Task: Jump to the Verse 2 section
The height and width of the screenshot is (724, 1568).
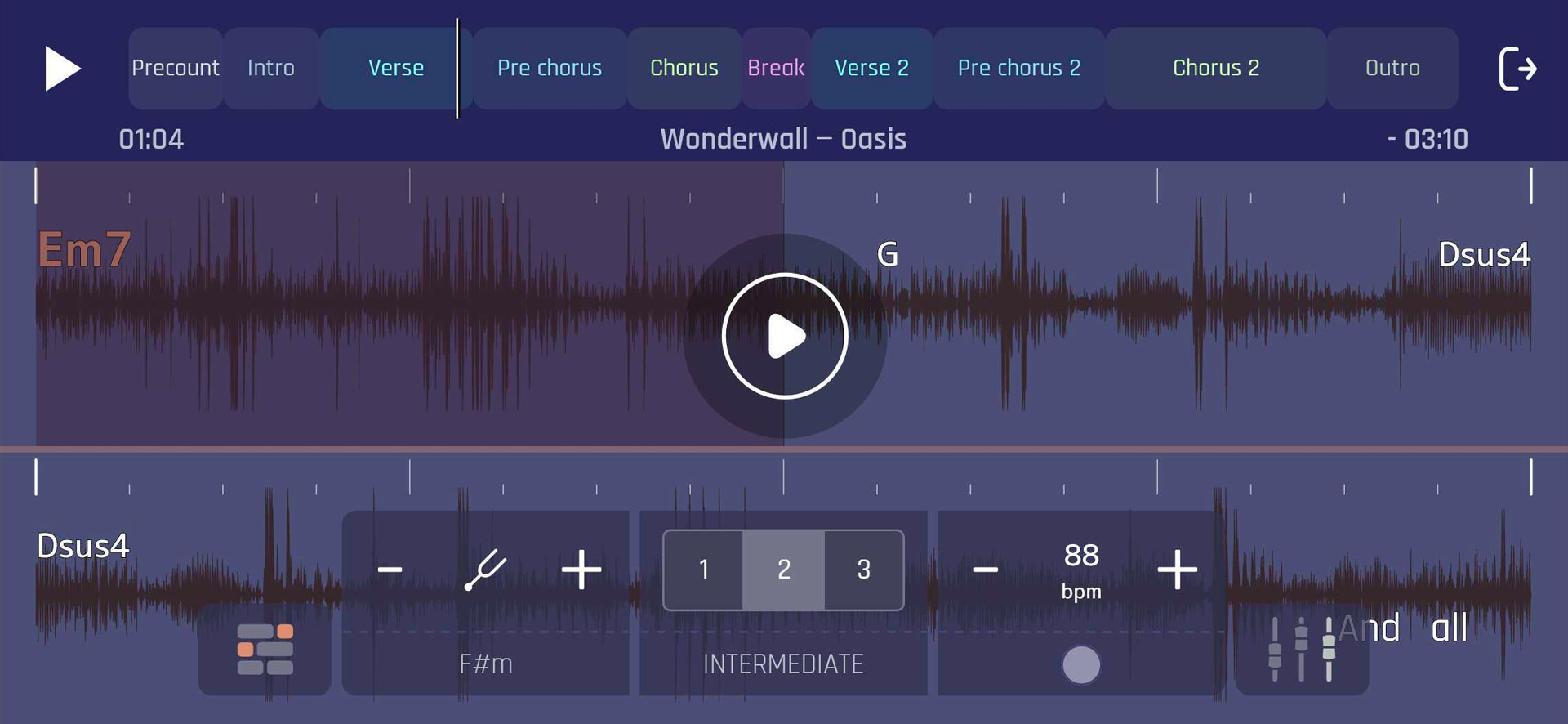Action: 872,69
